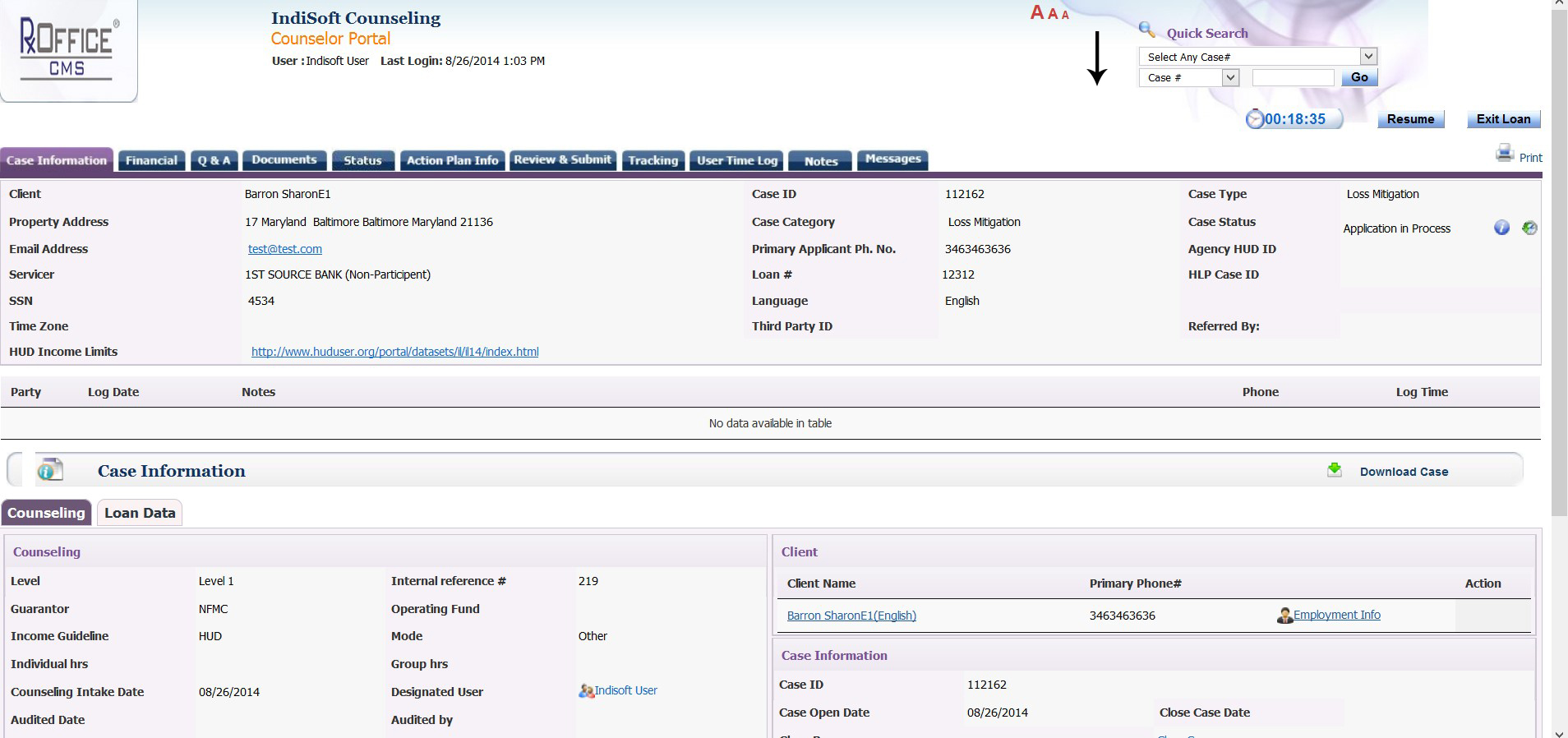1568x738 pixels.
Task: Click the green Download Case arrow icon
Action: coord(1335,469)
